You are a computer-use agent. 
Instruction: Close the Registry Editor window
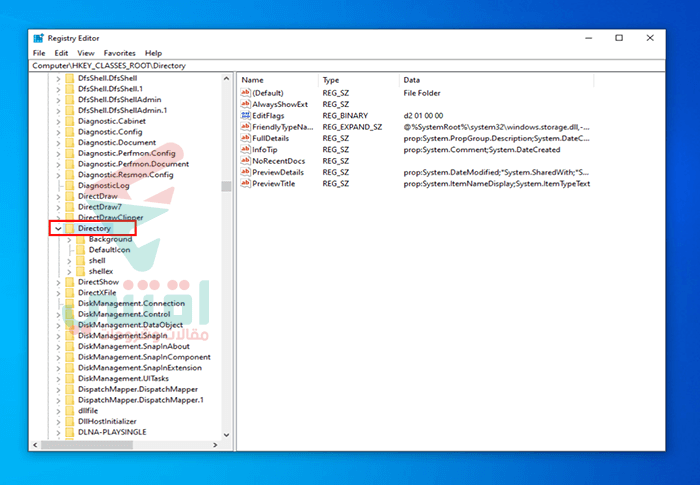[x=650, y=38]
